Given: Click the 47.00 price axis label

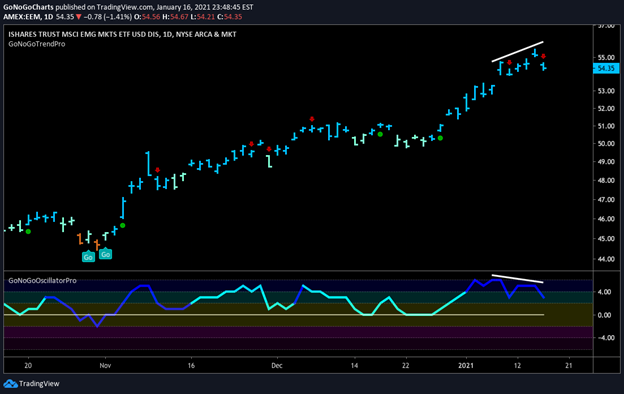Looking at the screenshot, I should tap(606, 200).
